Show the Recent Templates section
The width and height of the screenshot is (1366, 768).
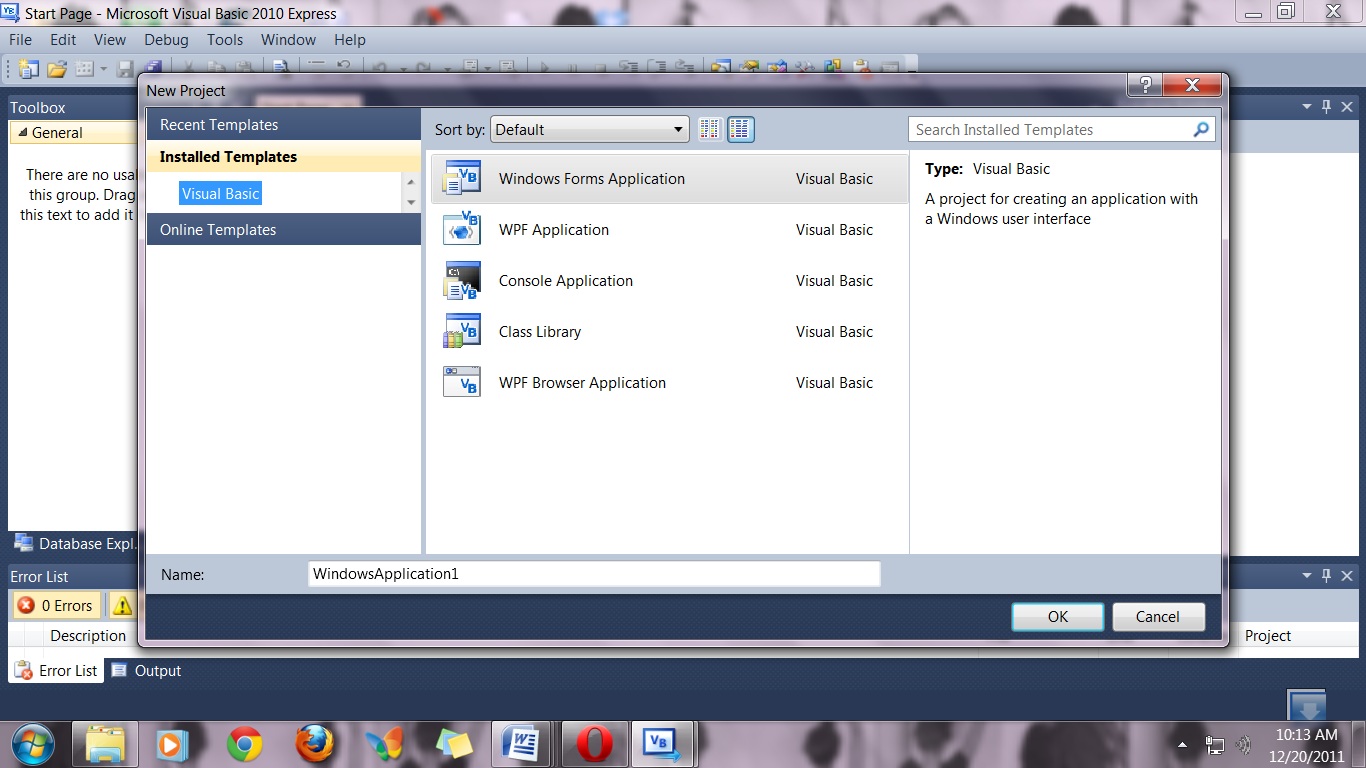[284, 125]
